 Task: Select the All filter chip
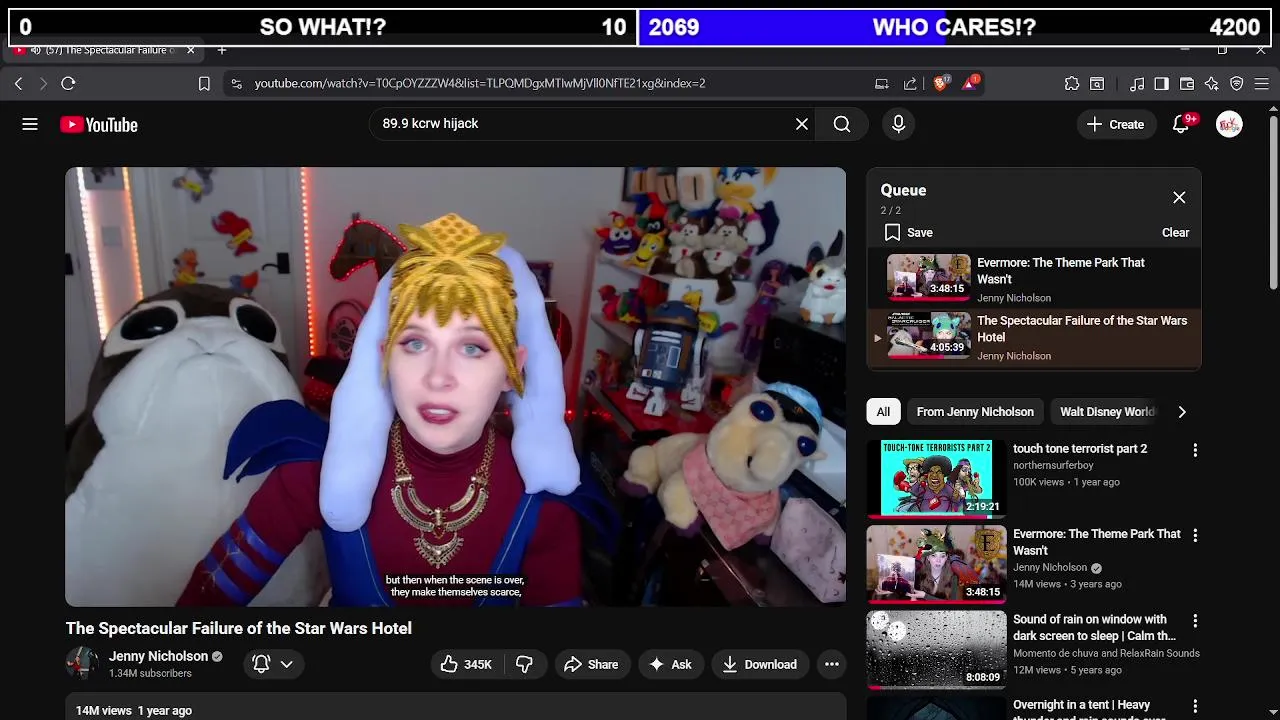(883, 412)
